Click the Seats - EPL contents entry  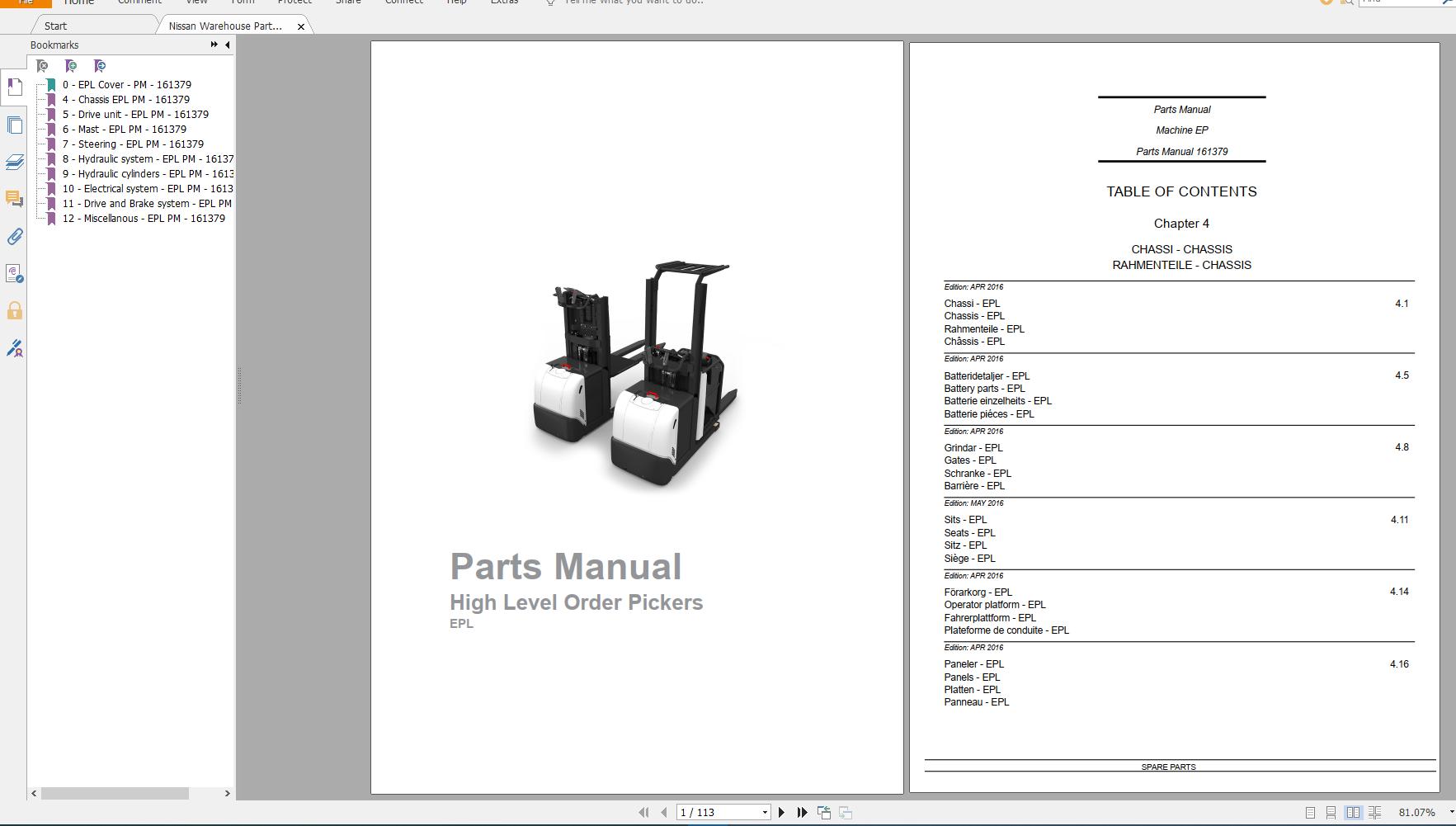(970, 533)
